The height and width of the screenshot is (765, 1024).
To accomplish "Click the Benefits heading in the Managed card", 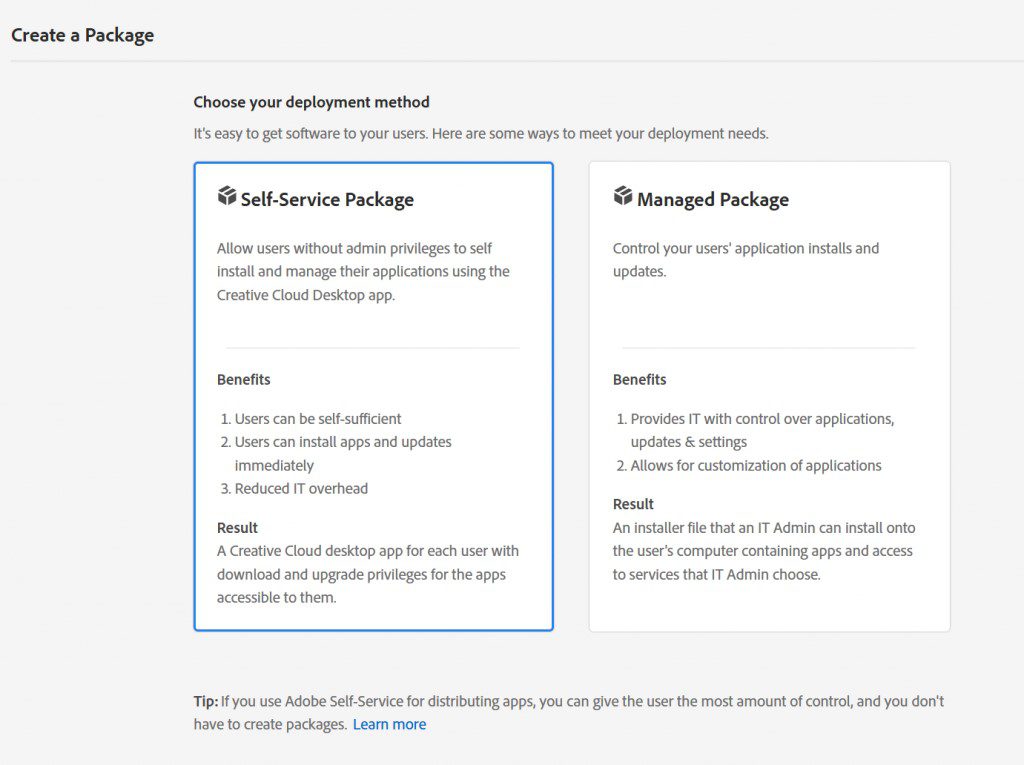I will coord(640,379).
